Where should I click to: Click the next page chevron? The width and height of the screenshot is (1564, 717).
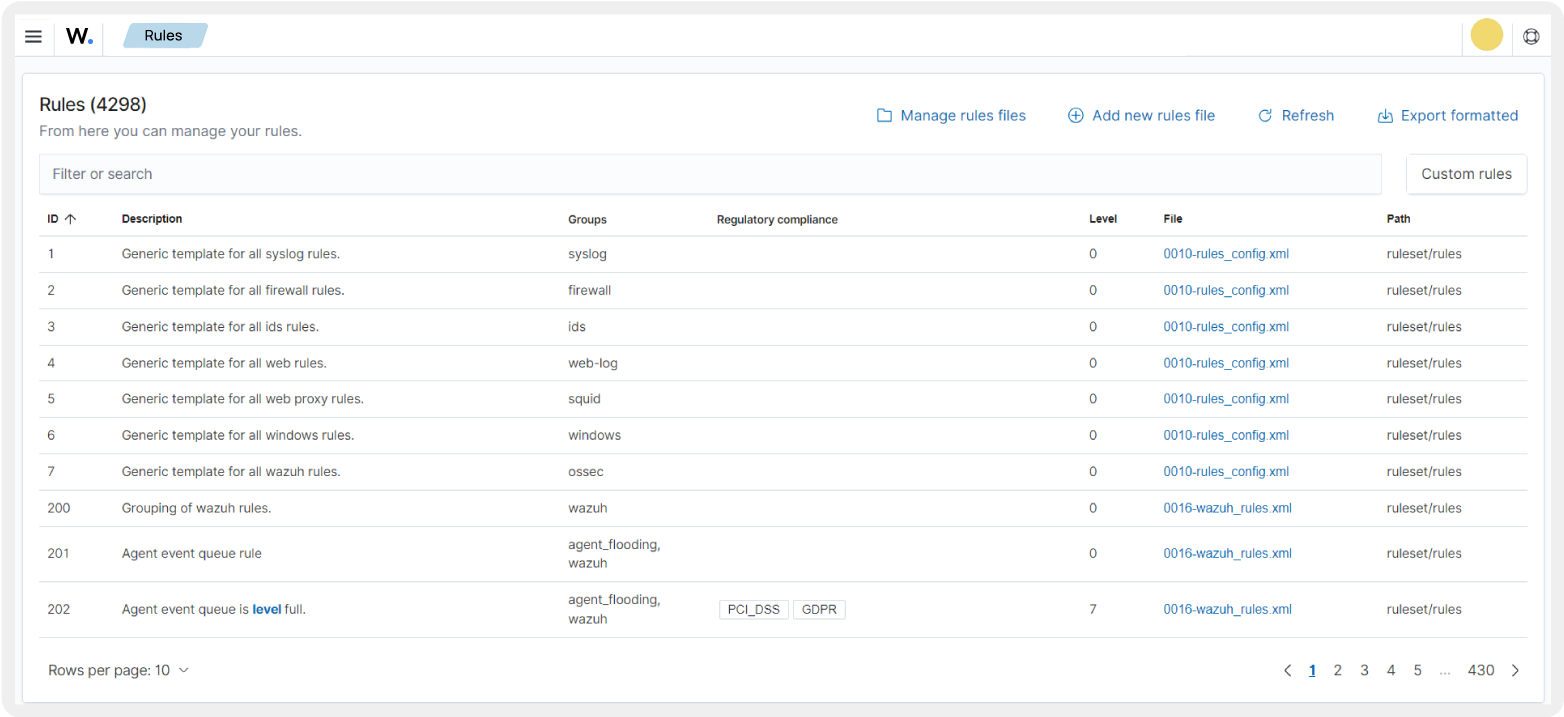point(1515,670)
